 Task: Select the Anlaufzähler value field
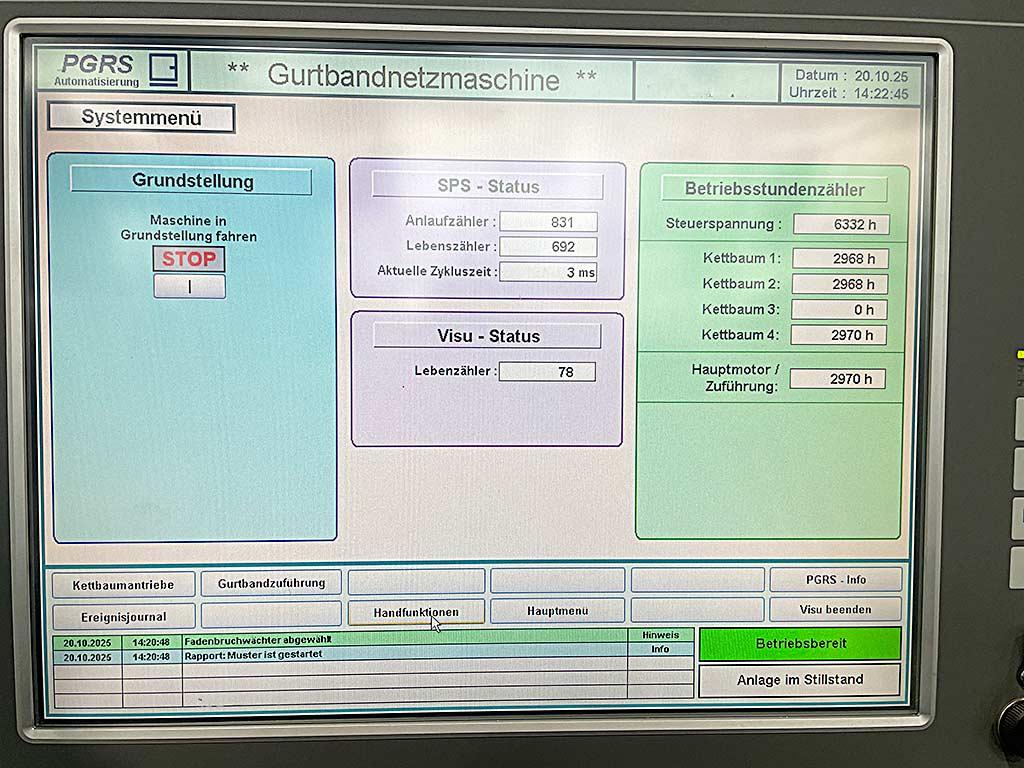click(x=548, y=222)
